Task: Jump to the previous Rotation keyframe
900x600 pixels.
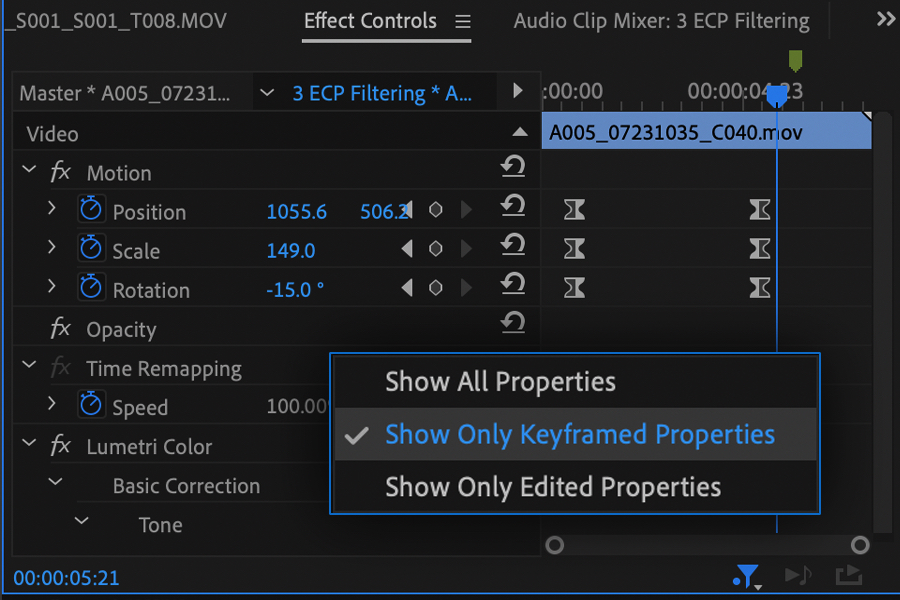Action: point(407,289)
